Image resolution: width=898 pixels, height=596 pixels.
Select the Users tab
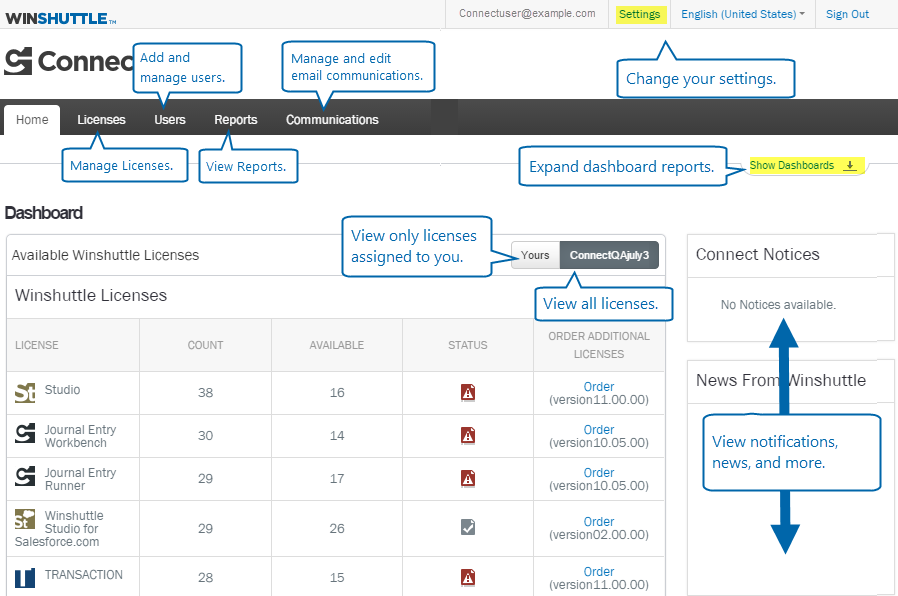click(170, 120)
